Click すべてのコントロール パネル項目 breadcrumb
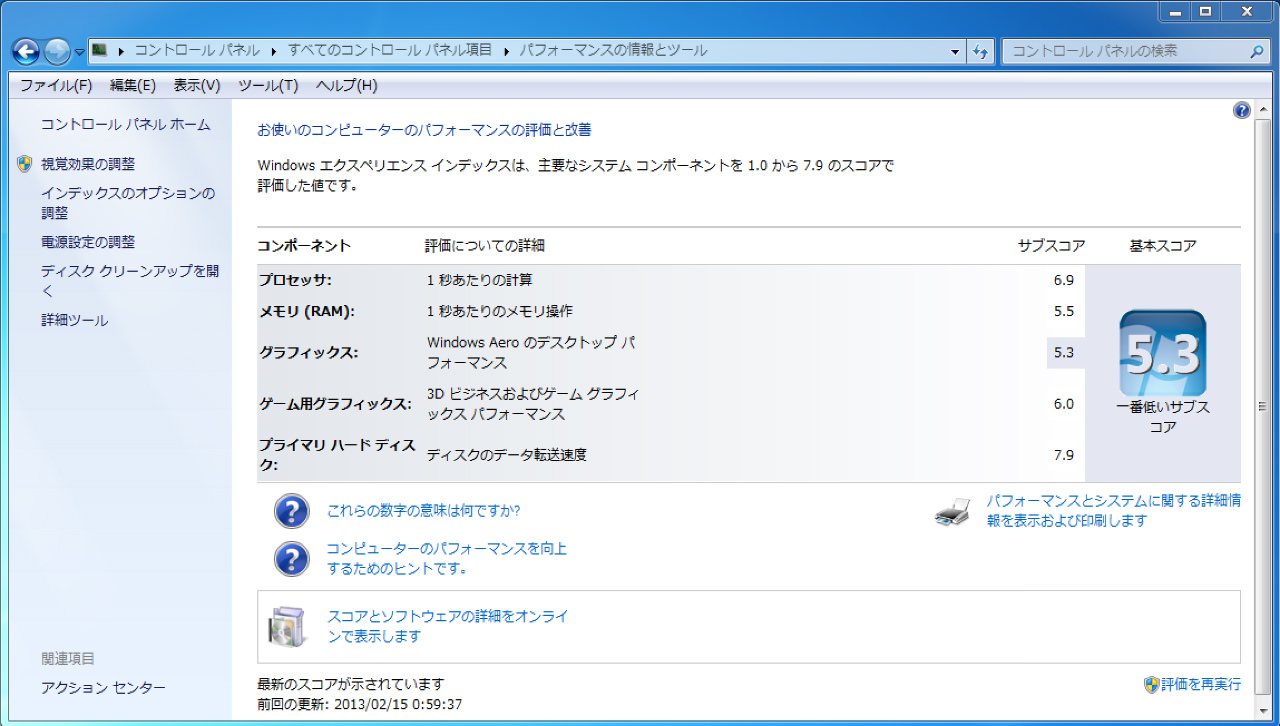The height and width of the screenshot is (726, 1280). point(390,50)
